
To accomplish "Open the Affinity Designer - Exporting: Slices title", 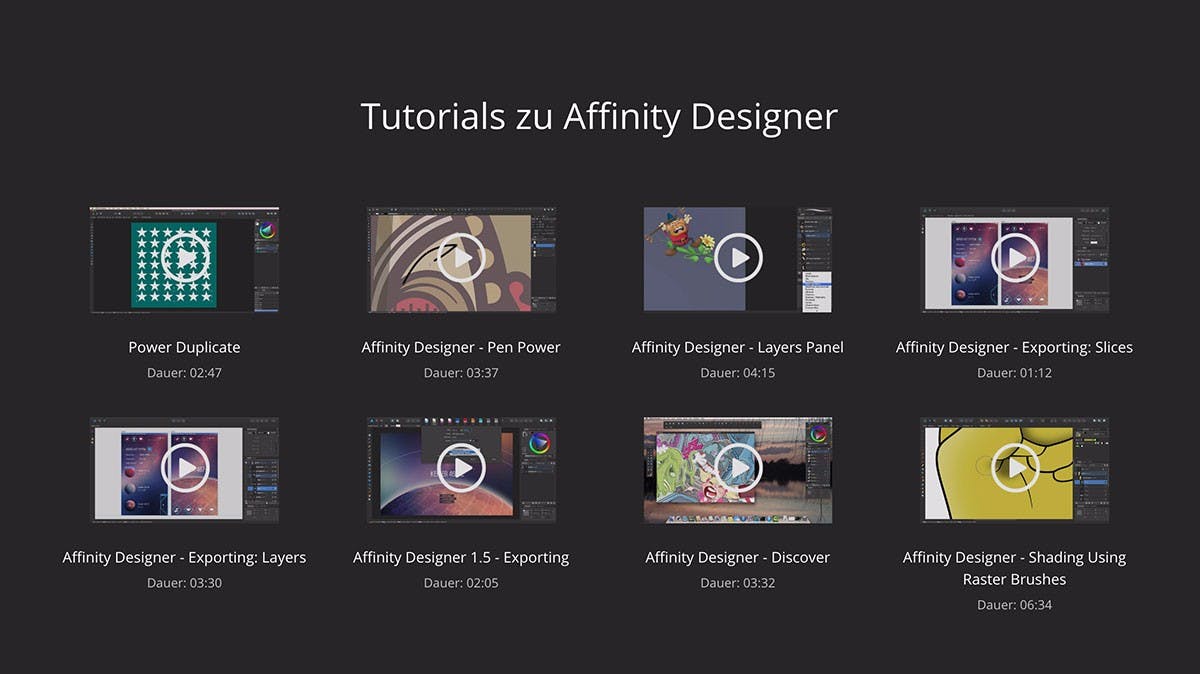I will [x=1015, y=348].
